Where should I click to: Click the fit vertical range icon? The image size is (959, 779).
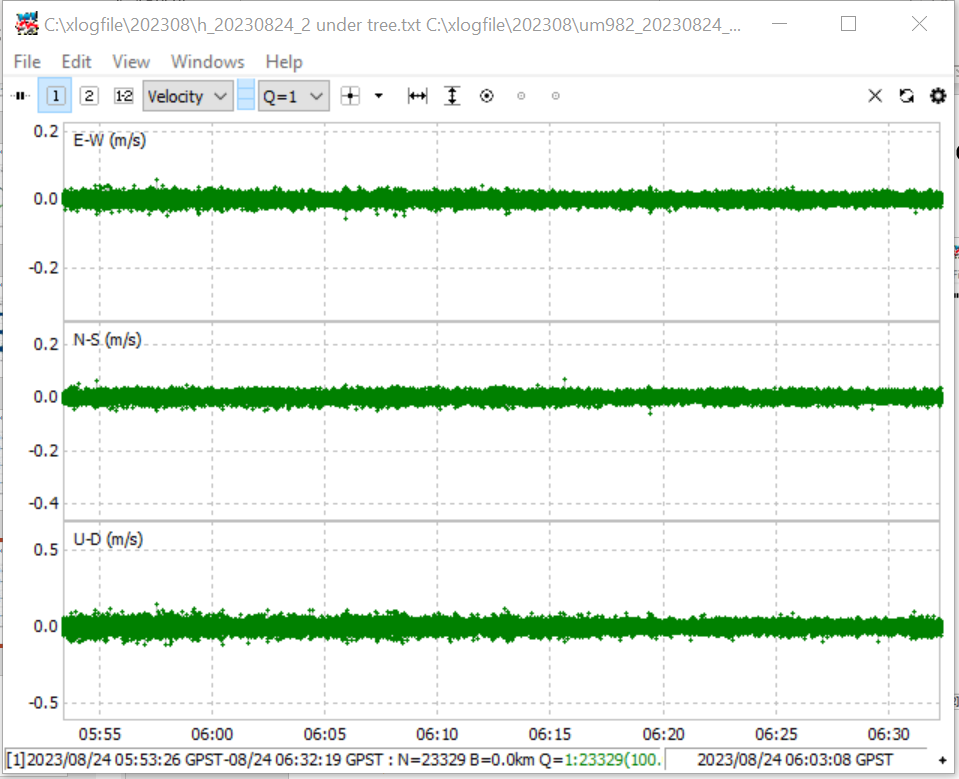click(x=452, y=96)
